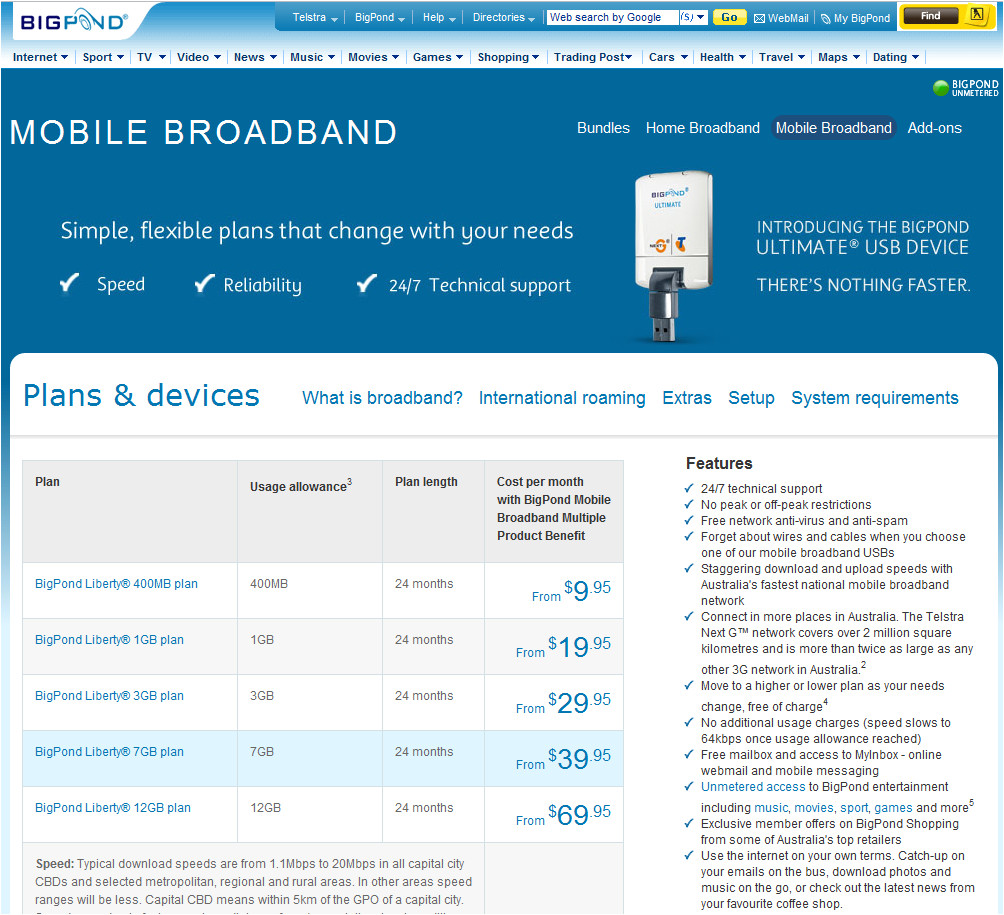The width and height of the screenshot is (1004, 915).
Task: Click the Unmetered access link in Features
Action: pyautogui.click(x=751, y=787)
